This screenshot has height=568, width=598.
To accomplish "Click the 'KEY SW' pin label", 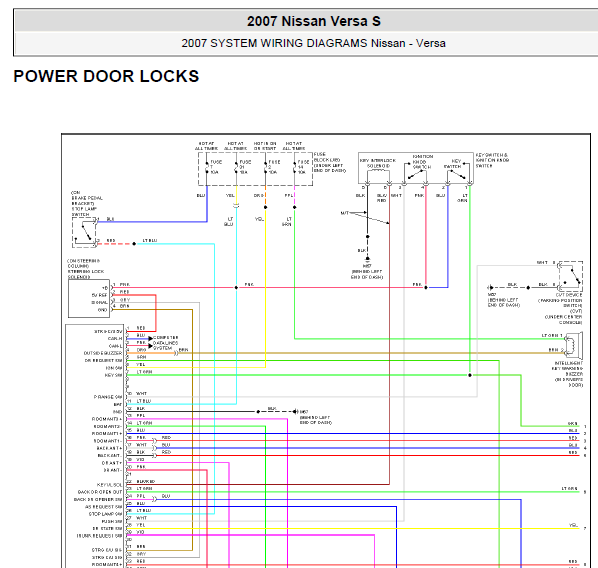I will pyautogui.click(x=113, y=375).
